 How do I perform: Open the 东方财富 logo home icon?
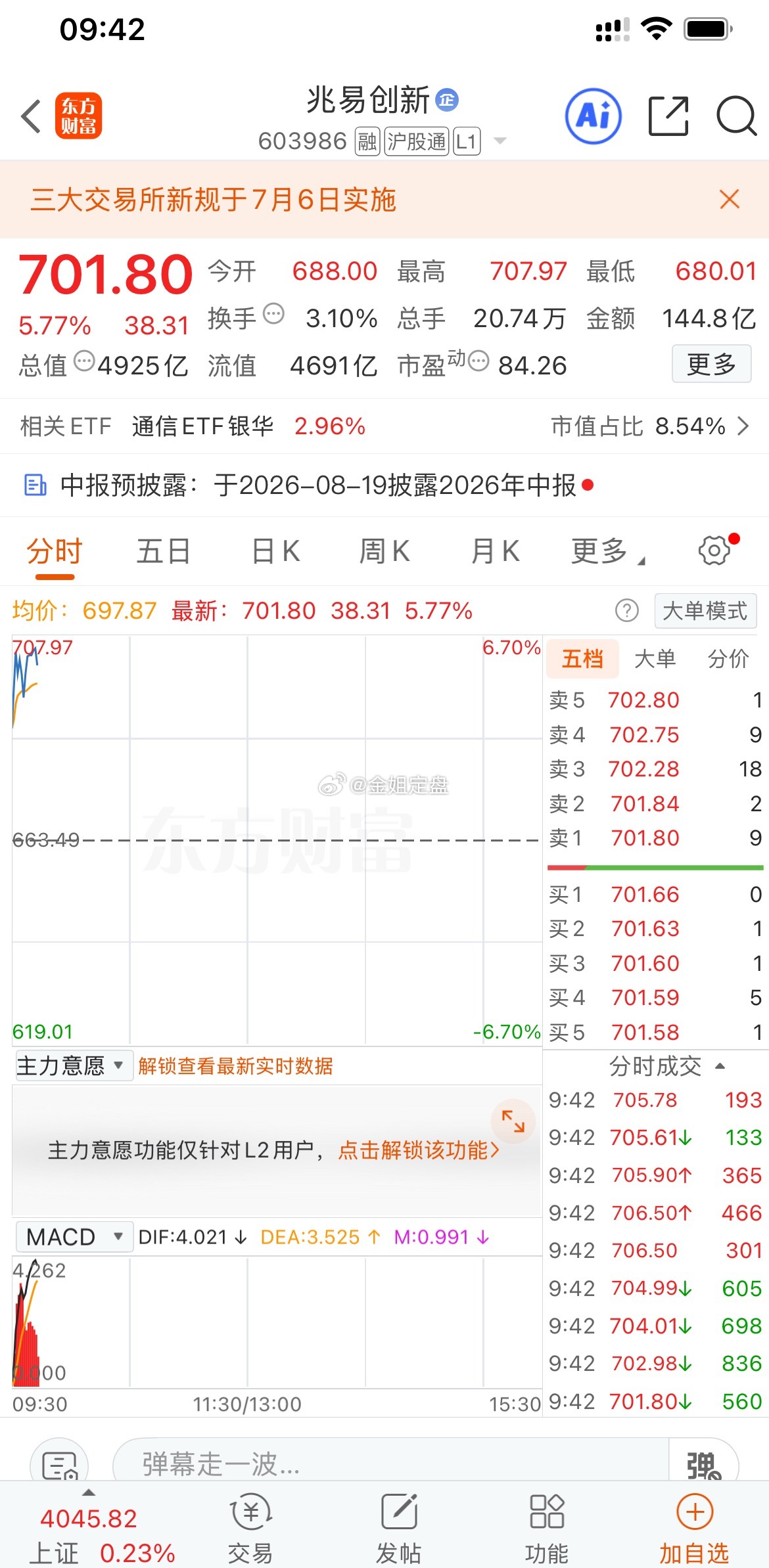point(79,116)
